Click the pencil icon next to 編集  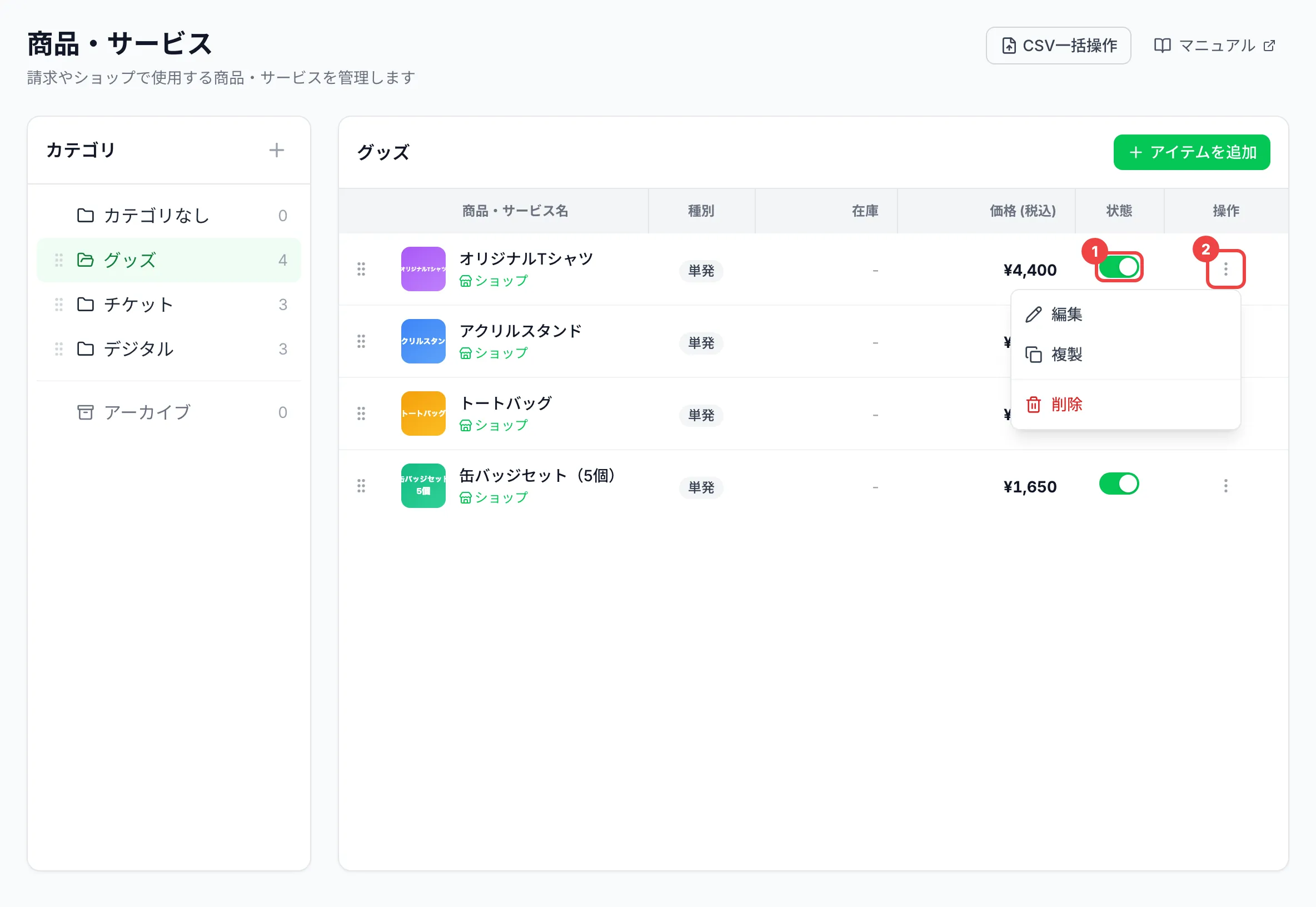tap(1033, 315)
